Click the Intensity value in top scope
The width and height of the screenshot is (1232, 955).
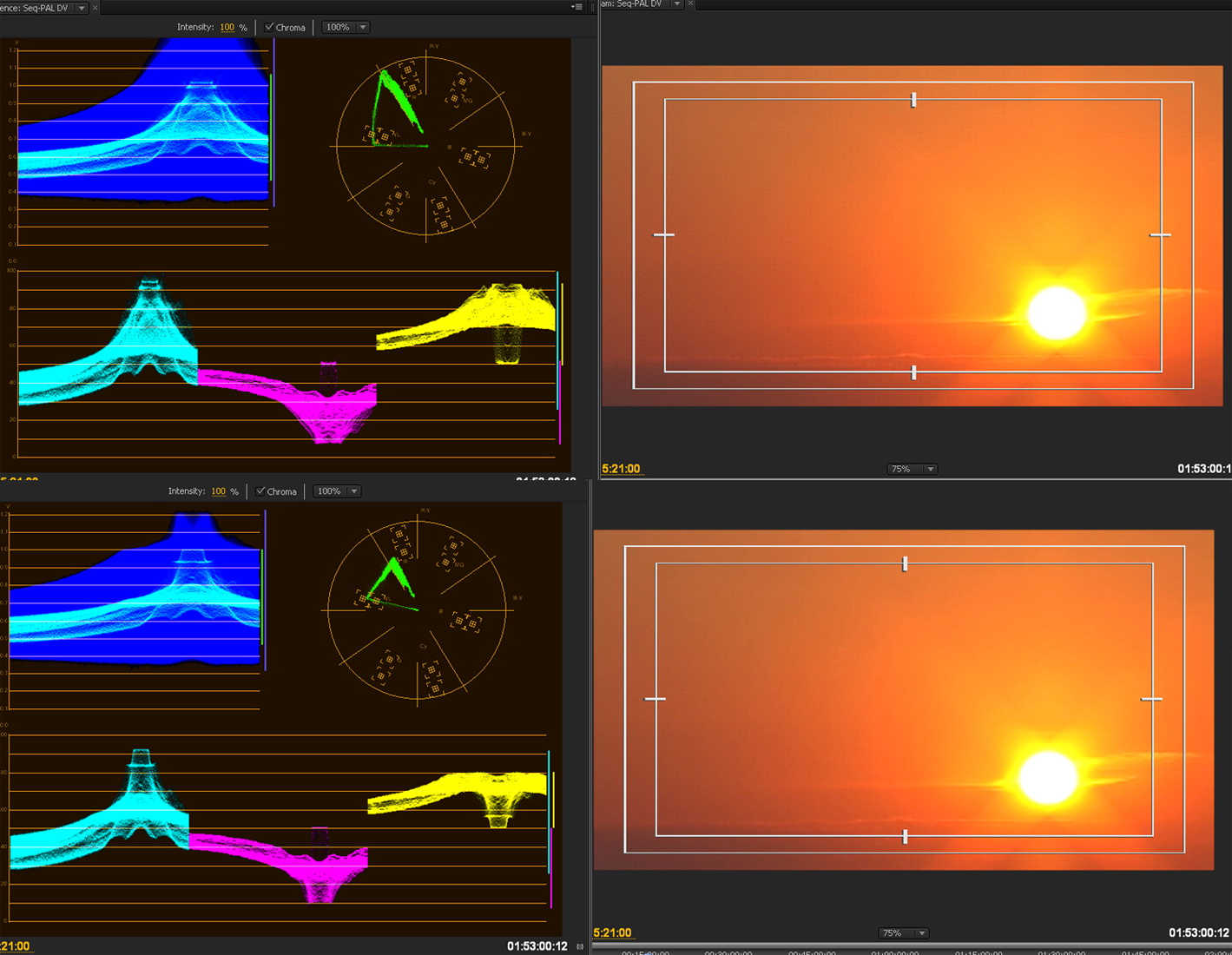pos(227,28)
